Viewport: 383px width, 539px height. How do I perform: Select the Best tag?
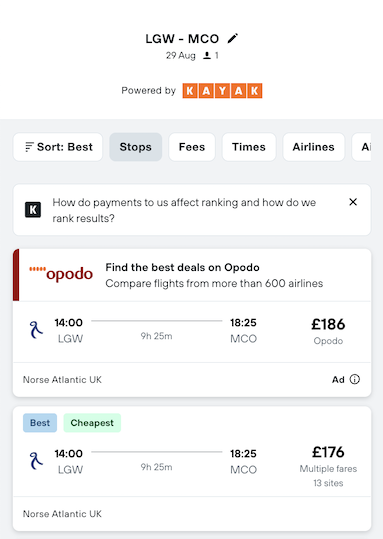click(40, 423)
